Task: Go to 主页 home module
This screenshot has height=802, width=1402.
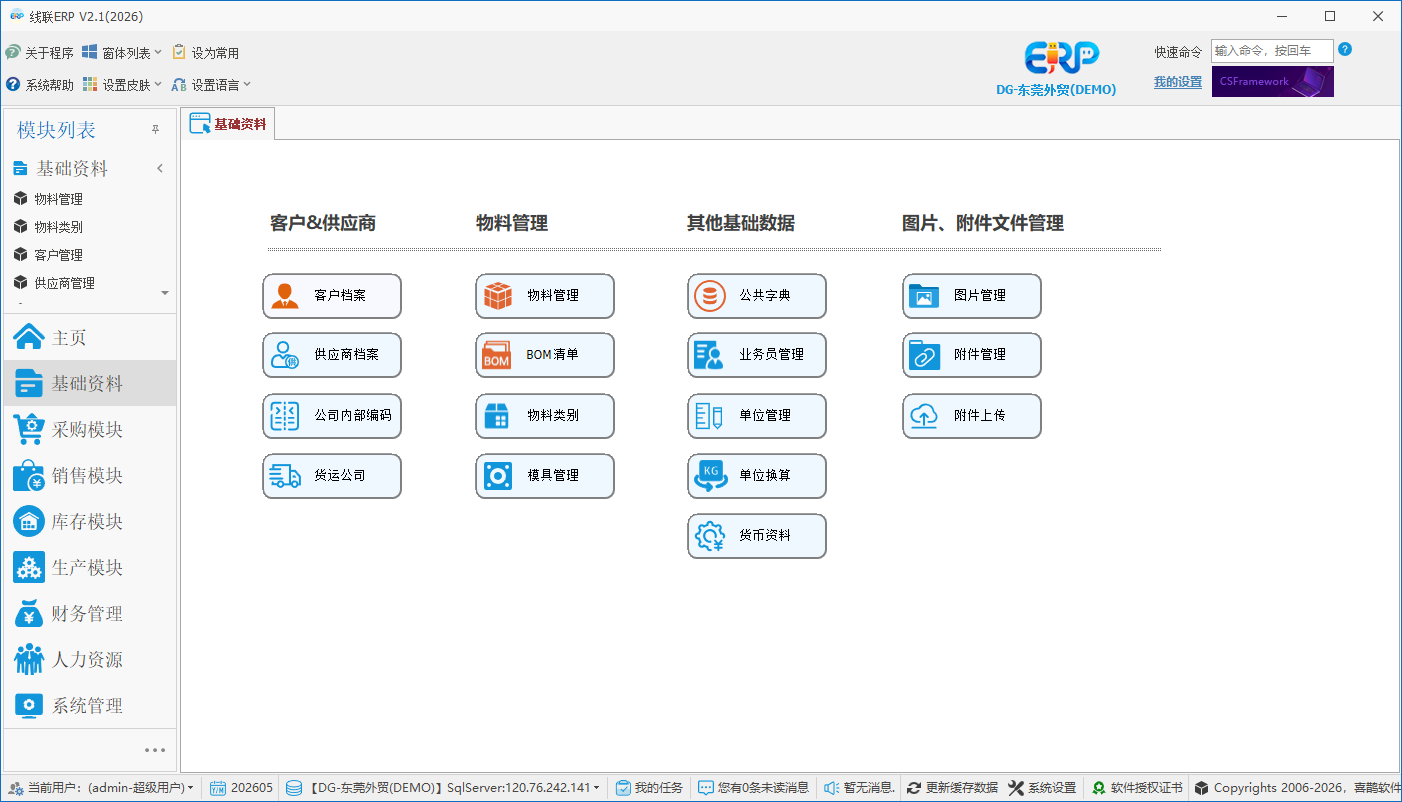Action: click(x=90, y=338)
